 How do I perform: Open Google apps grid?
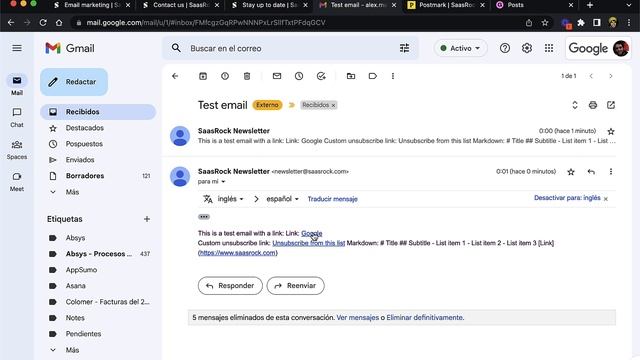[x=549, y=48]
